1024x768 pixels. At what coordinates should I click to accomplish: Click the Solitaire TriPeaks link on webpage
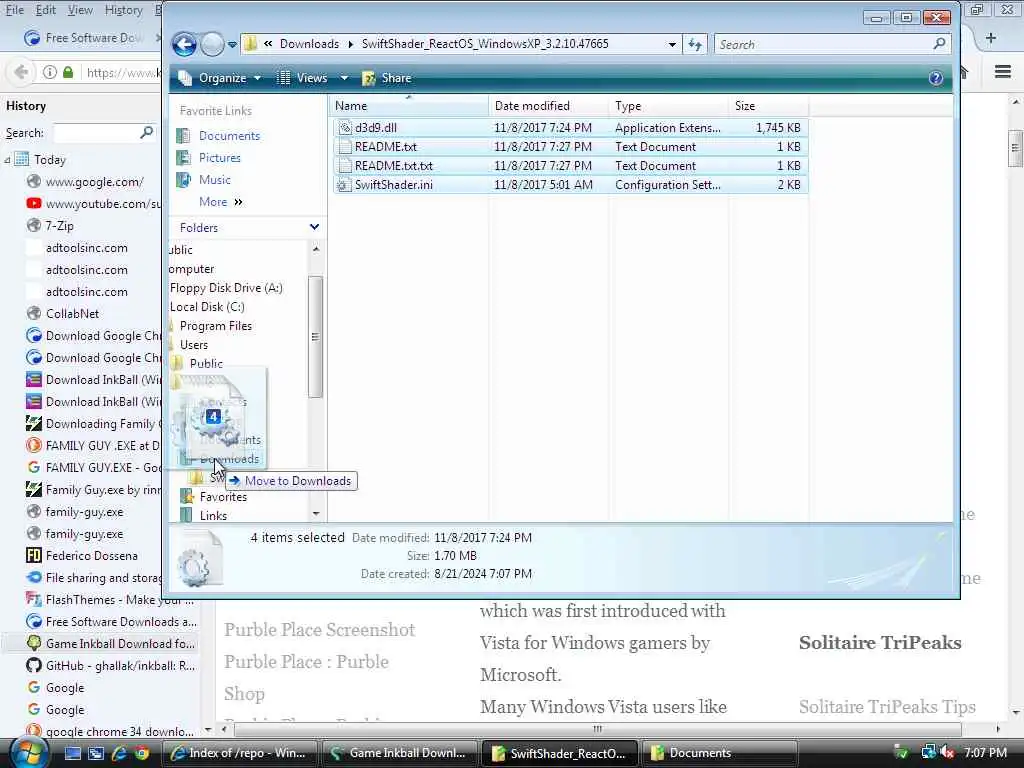coord(880,643)
